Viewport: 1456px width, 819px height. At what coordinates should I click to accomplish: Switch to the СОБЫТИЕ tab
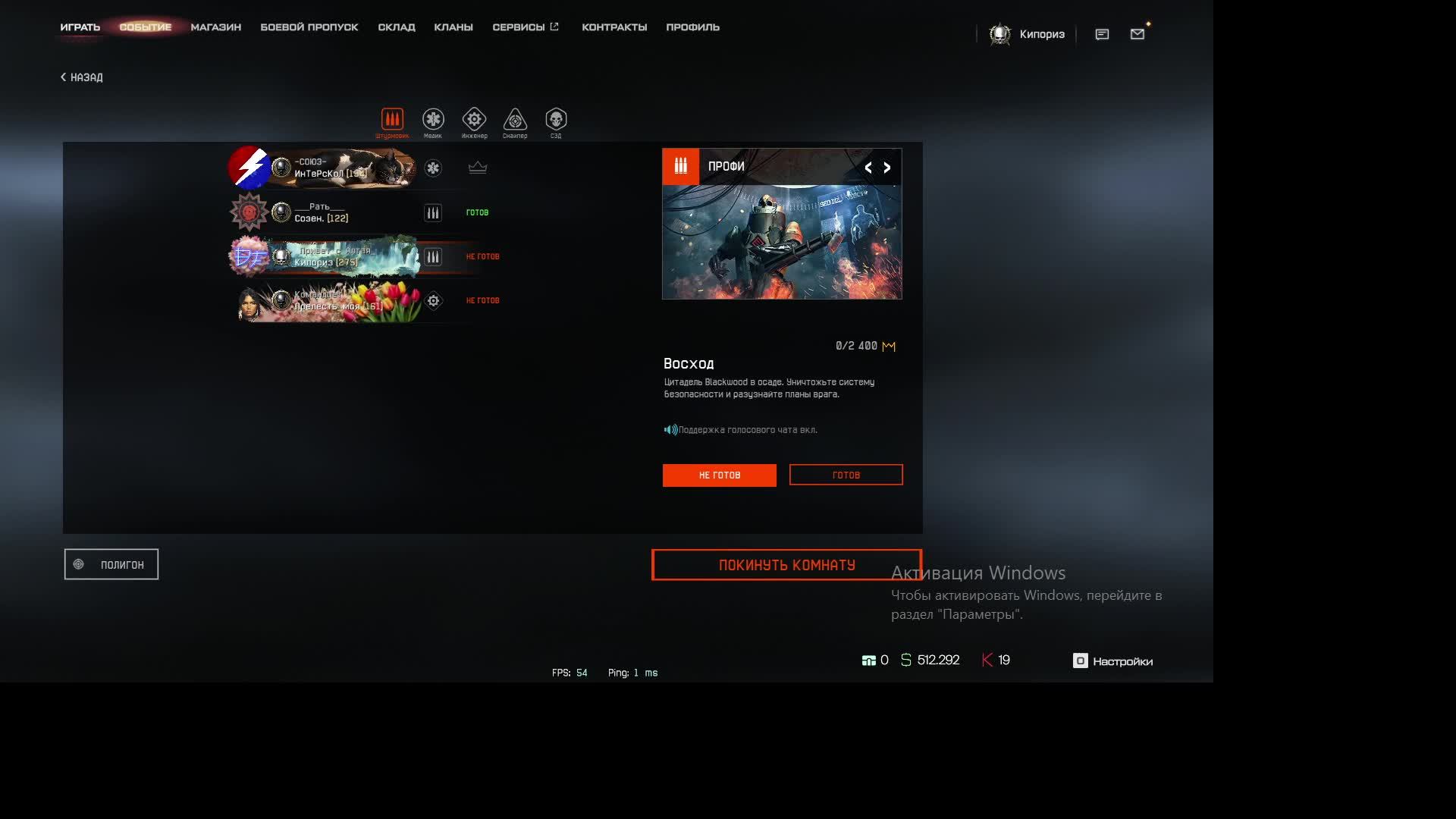point(145,27)
